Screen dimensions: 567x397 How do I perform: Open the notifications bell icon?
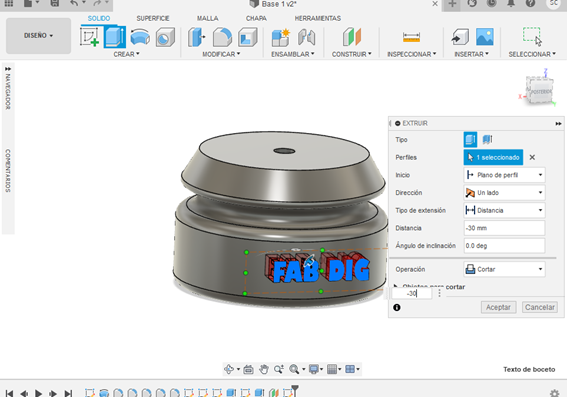pyautogui.click(x=511, y=3)
